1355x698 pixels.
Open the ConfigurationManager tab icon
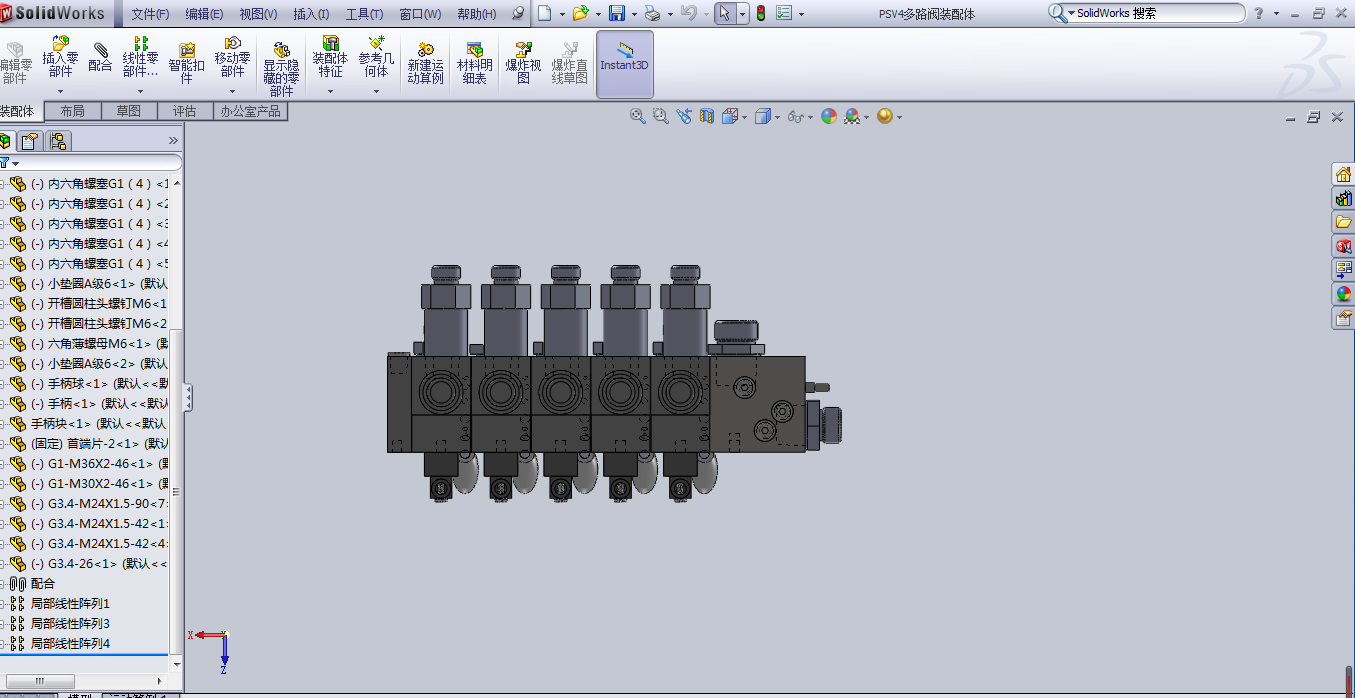(58, 141)
